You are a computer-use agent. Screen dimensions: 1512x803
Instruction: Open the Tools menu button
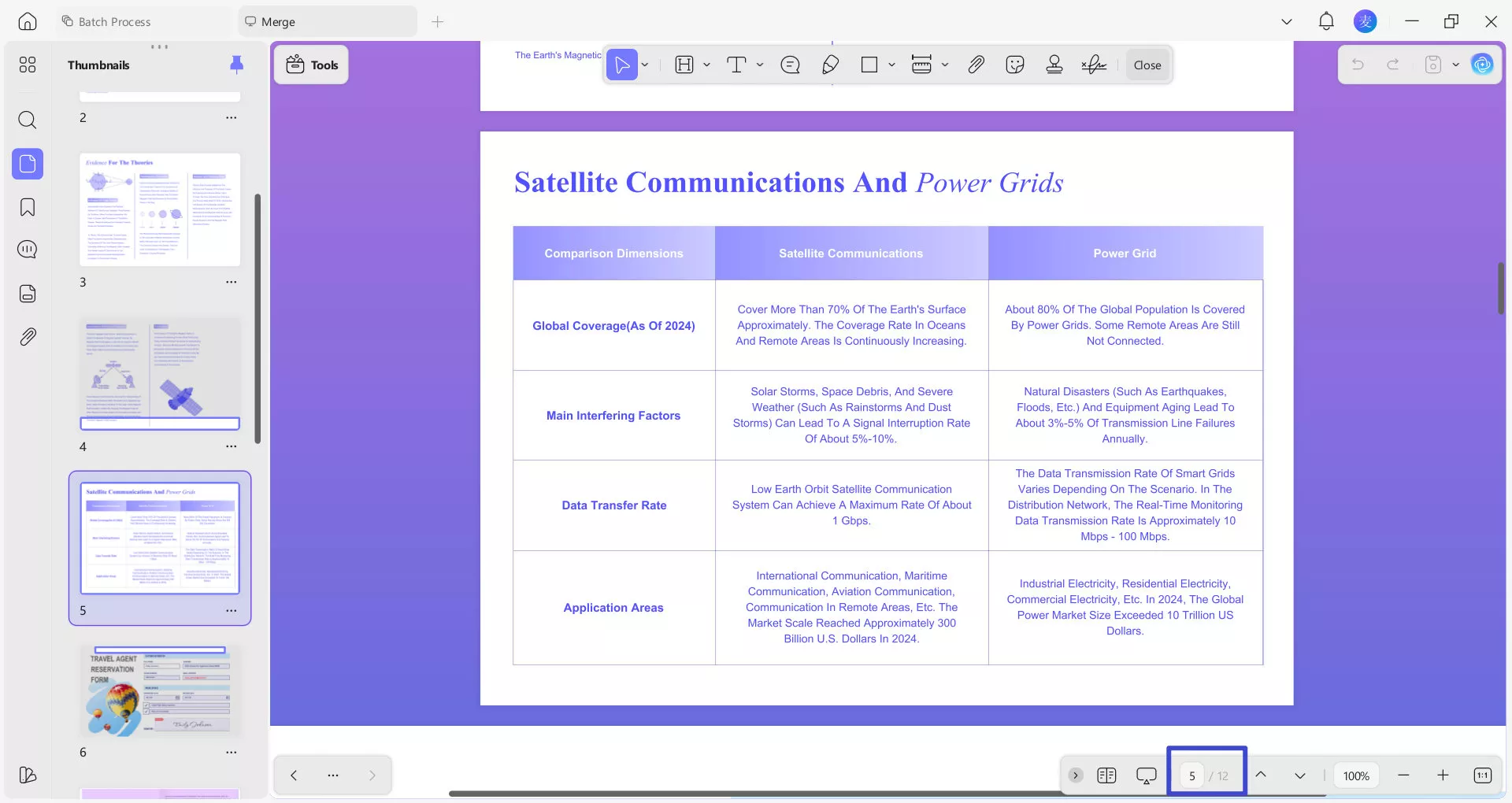(312, 65)
